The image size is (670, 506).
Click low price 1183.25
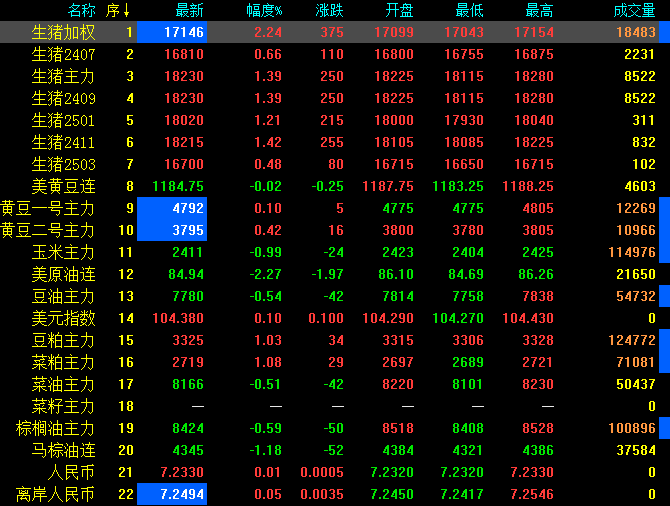point(458,186)
